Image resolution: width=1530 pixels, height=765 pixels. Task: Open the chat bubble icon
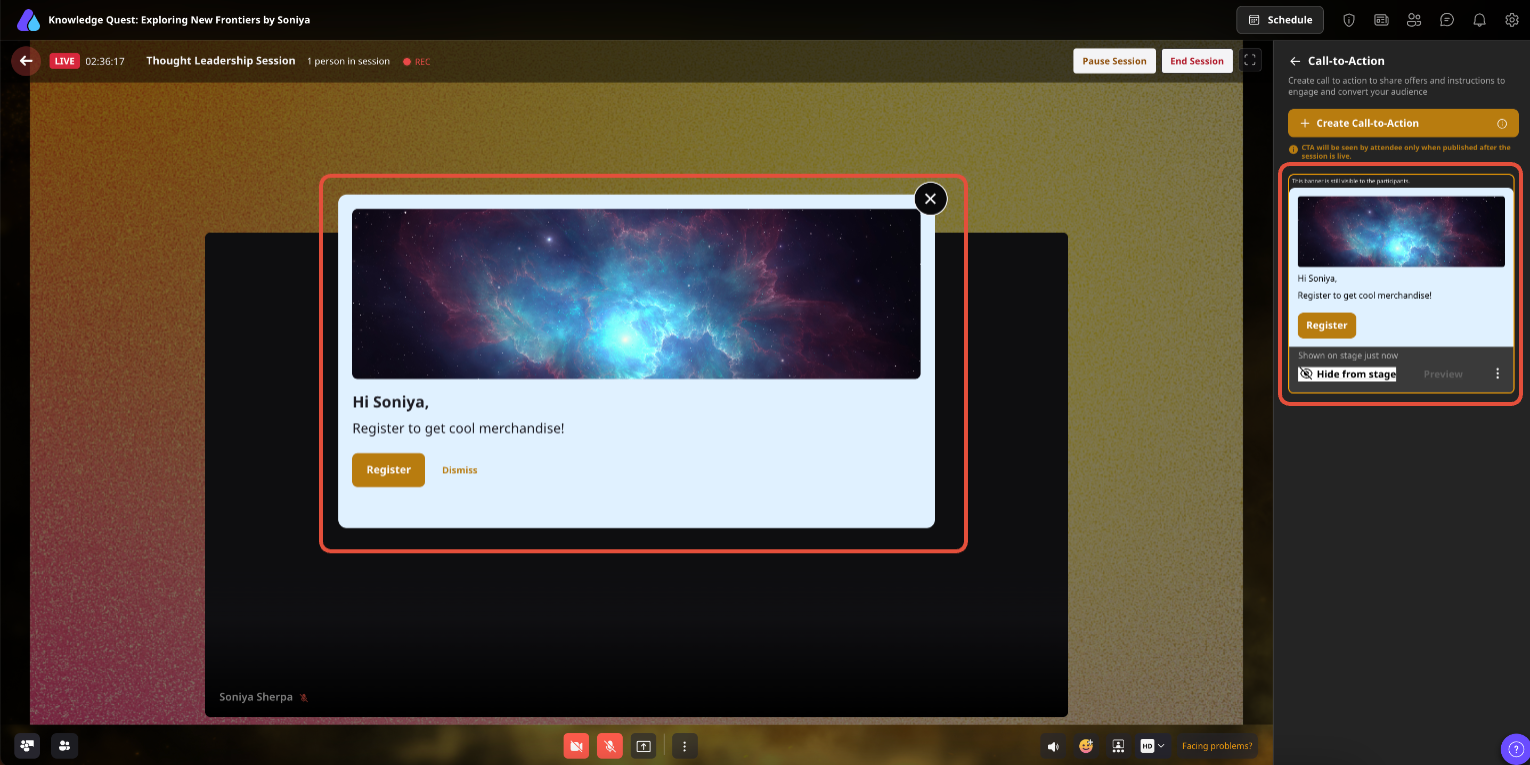click(1447, 19)
